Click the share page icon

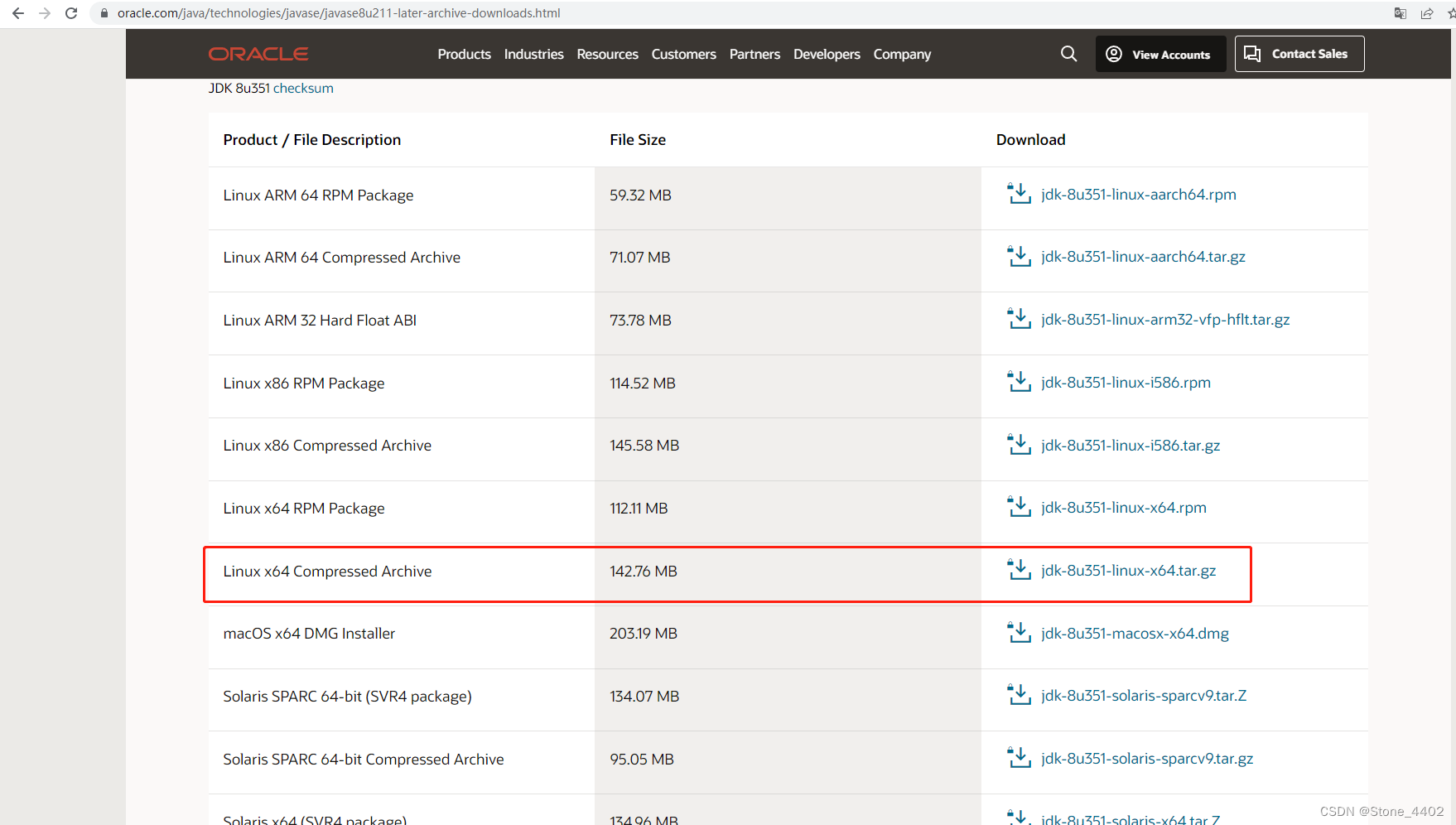coord(1427,13)
